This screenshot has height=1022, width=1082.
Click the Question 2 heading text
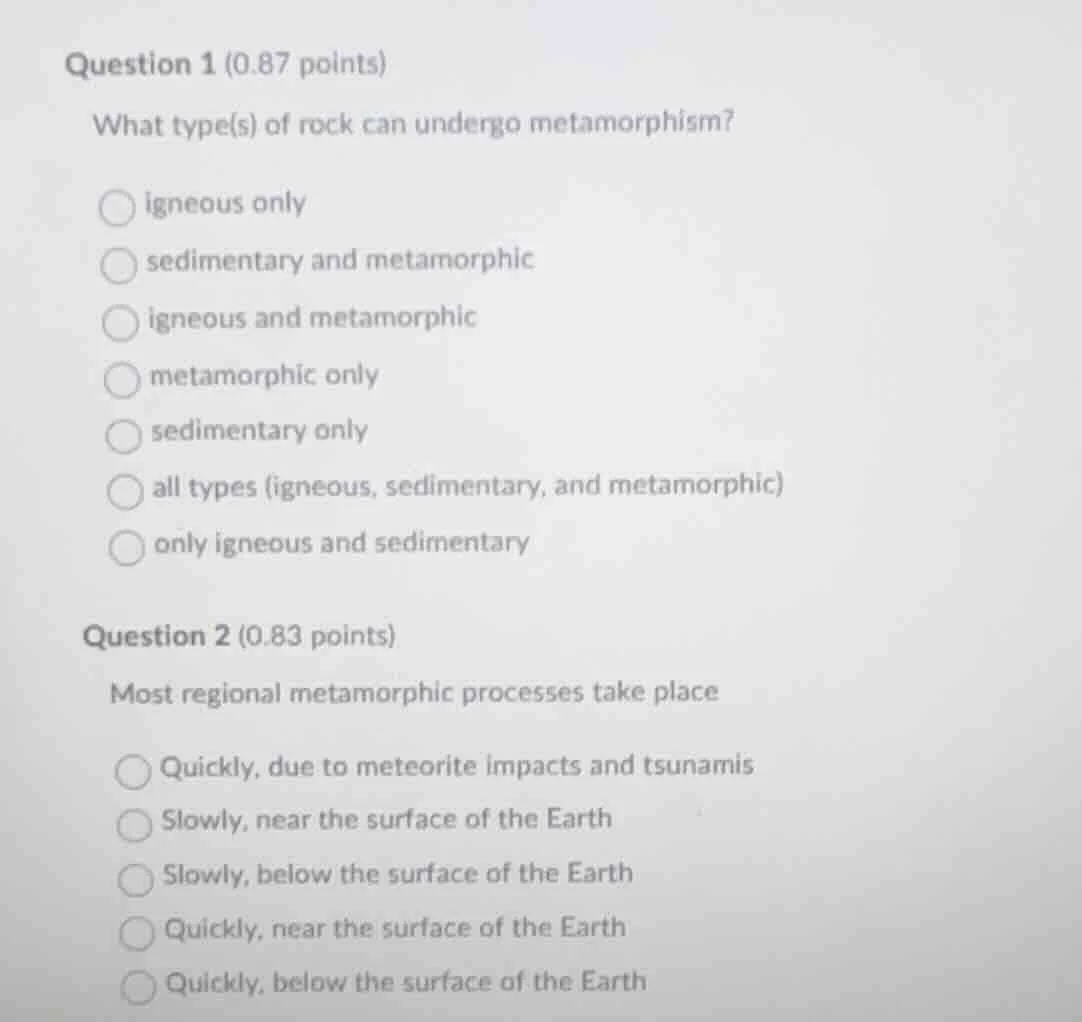coord(164,636)
